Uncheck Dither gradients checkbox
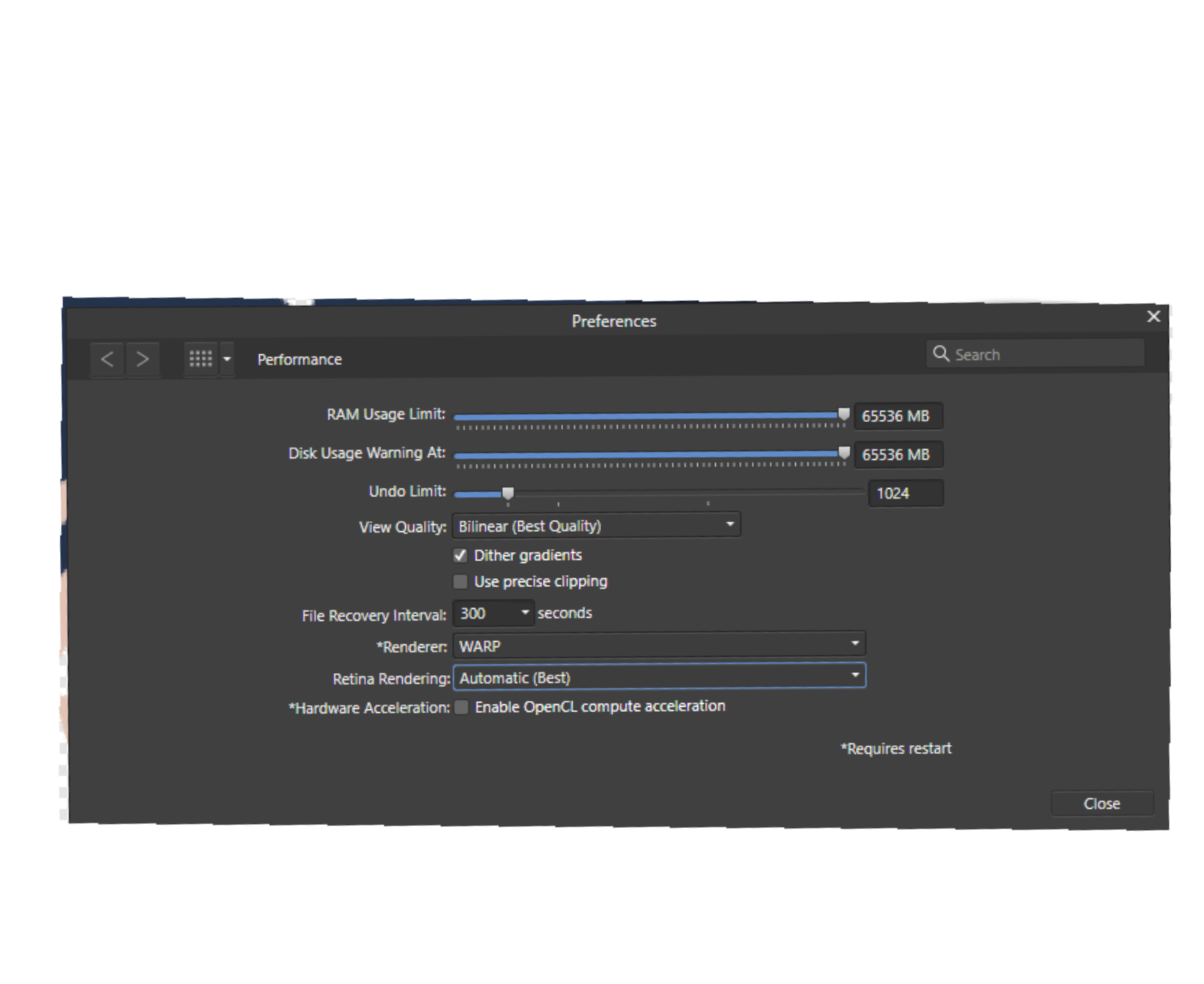This screenshot has height=984, width=1204. pyautogui.click(x=460, y=555)
